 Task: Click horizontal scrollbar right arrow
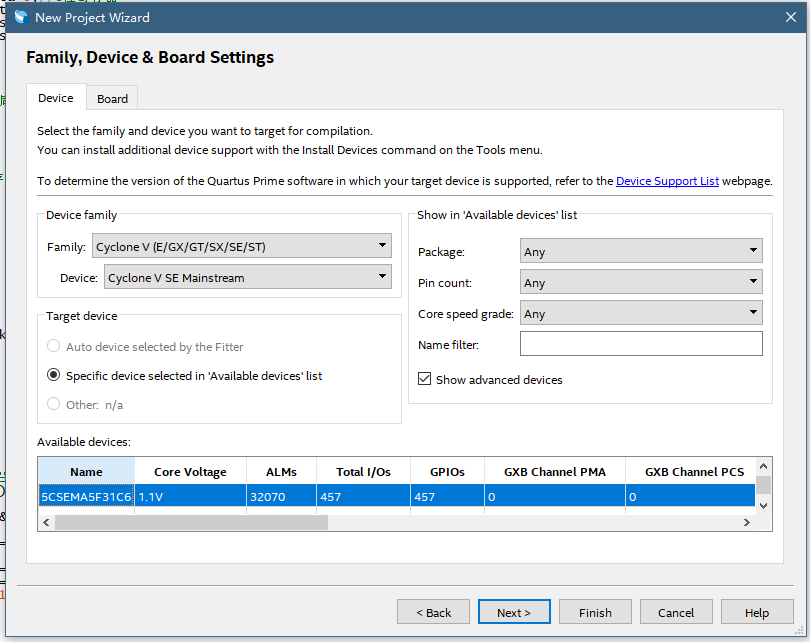coord(746,522)
